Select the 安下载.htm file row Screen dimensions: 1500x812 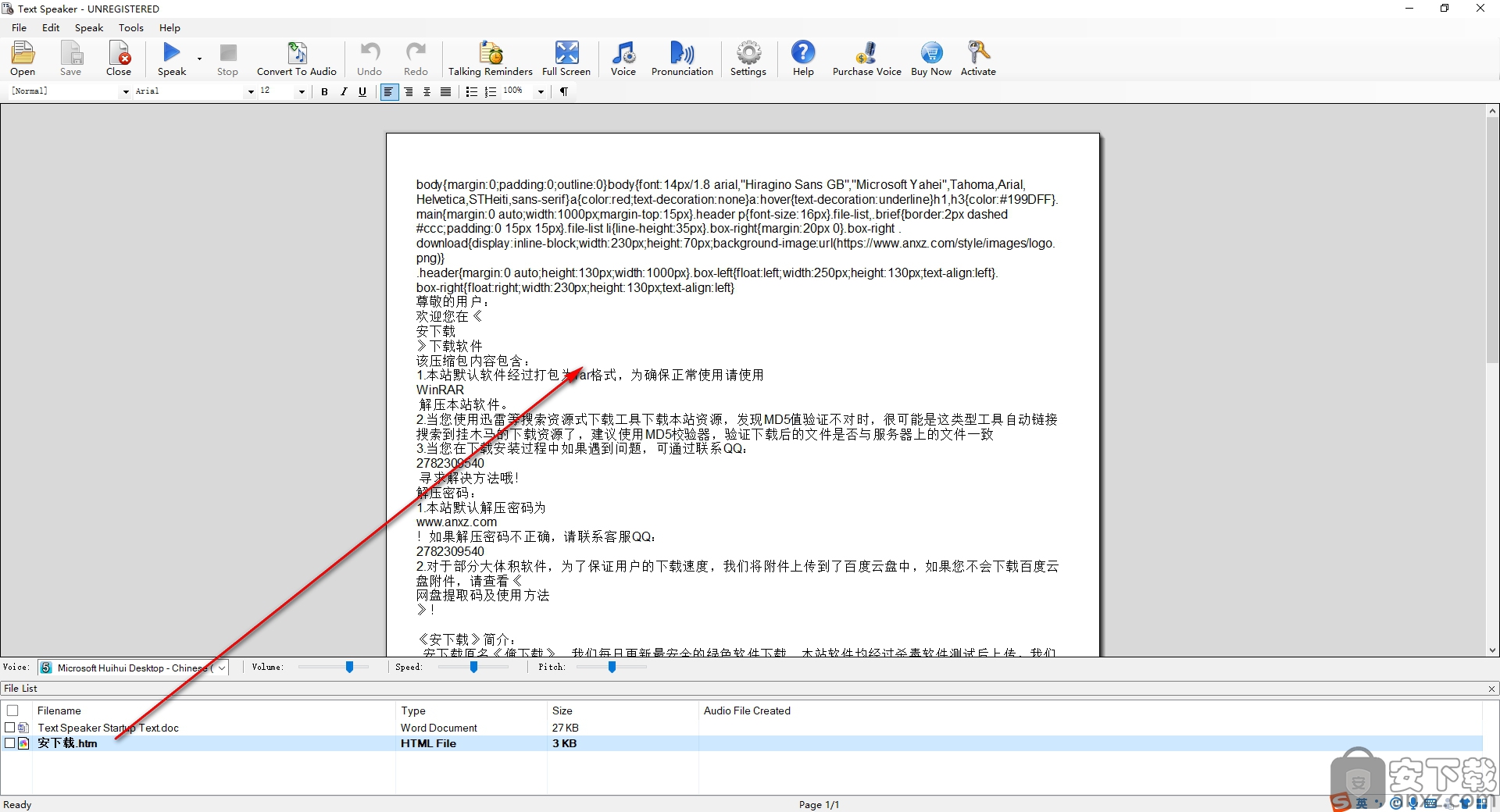(741, 743)
